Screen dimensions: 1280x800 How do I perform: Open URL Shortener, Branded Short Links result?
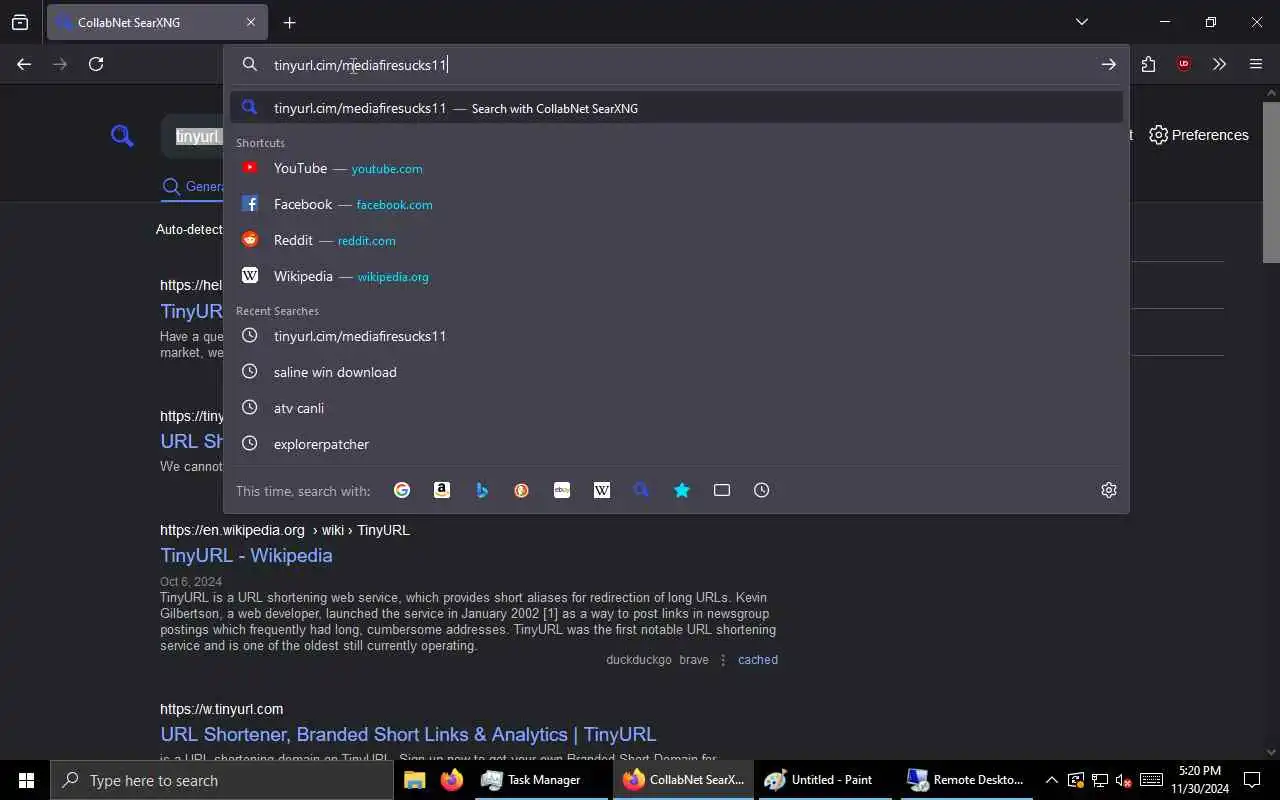[x=408, y=734]
